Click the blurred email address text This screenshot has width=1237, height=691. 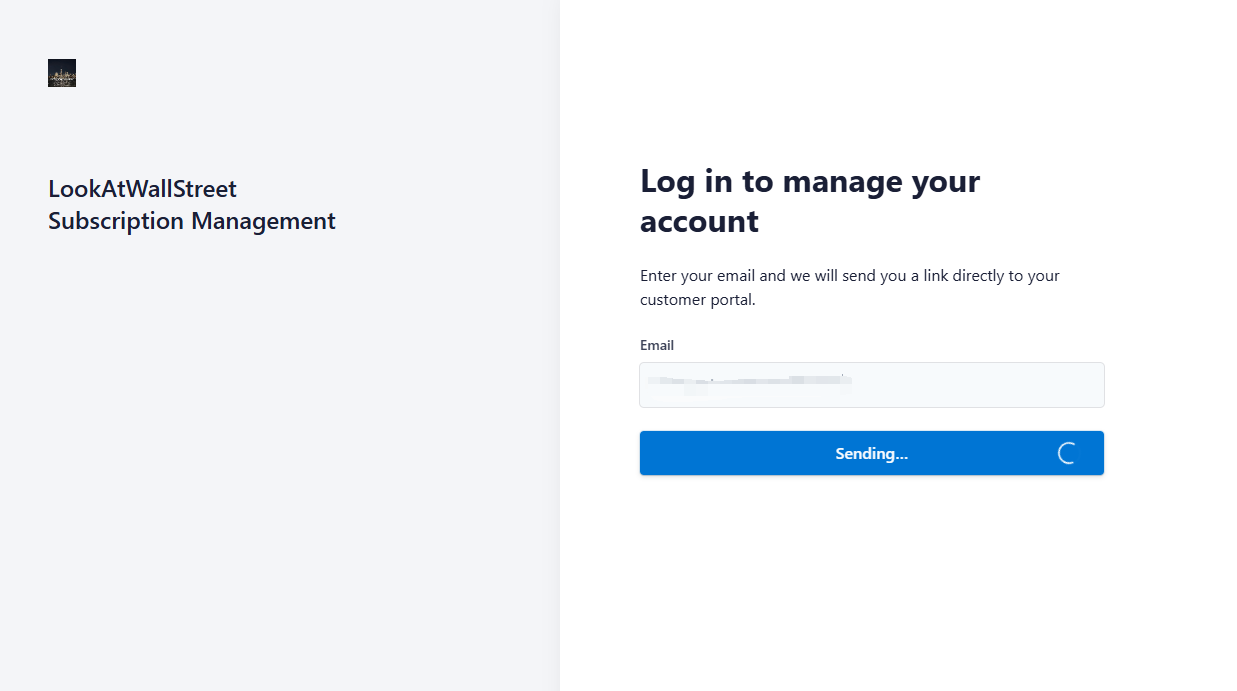[x=750, y=381]
